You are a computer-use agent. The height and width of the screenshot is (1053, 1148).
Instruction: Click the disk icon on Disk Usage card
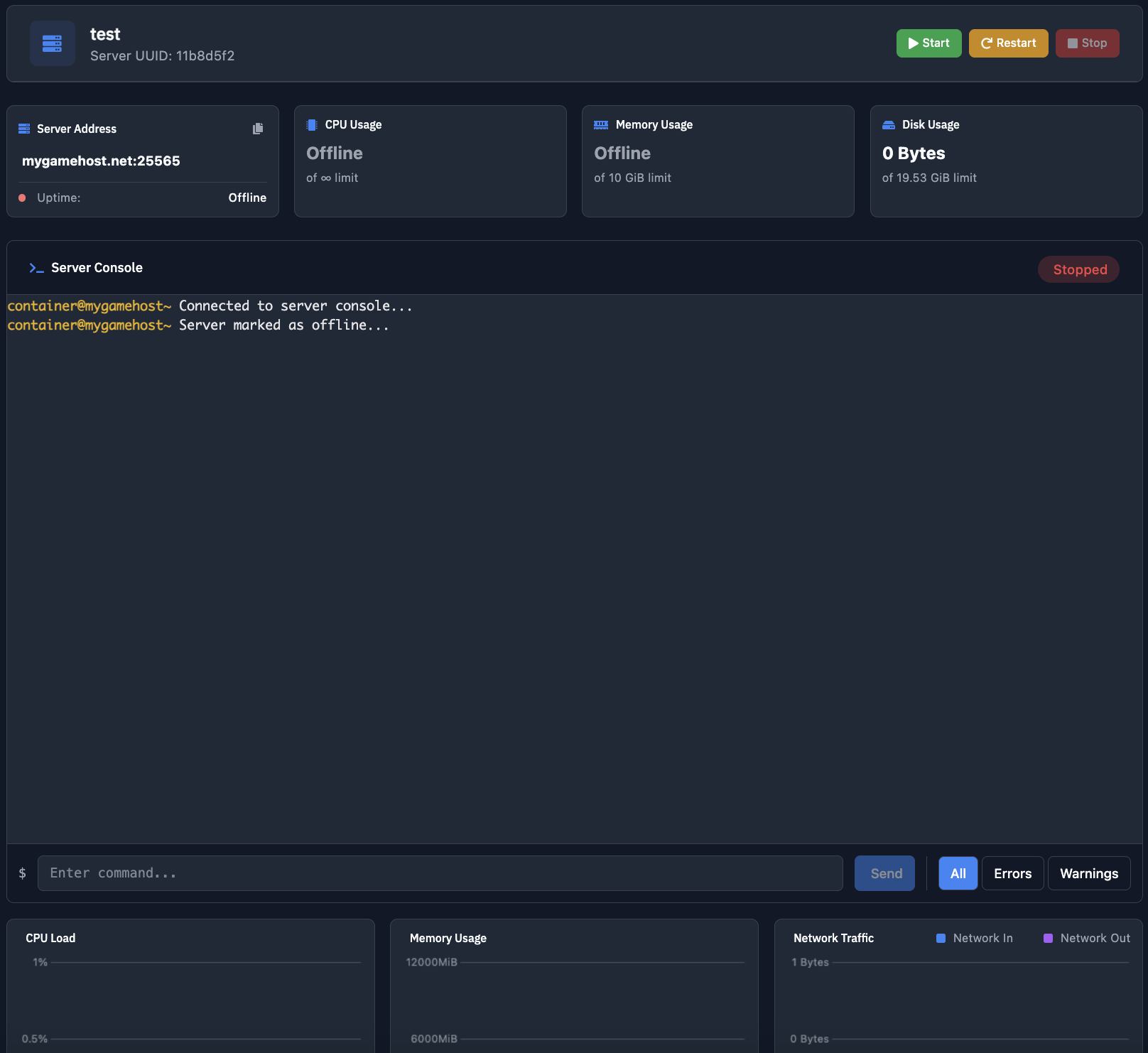[888, 124]
